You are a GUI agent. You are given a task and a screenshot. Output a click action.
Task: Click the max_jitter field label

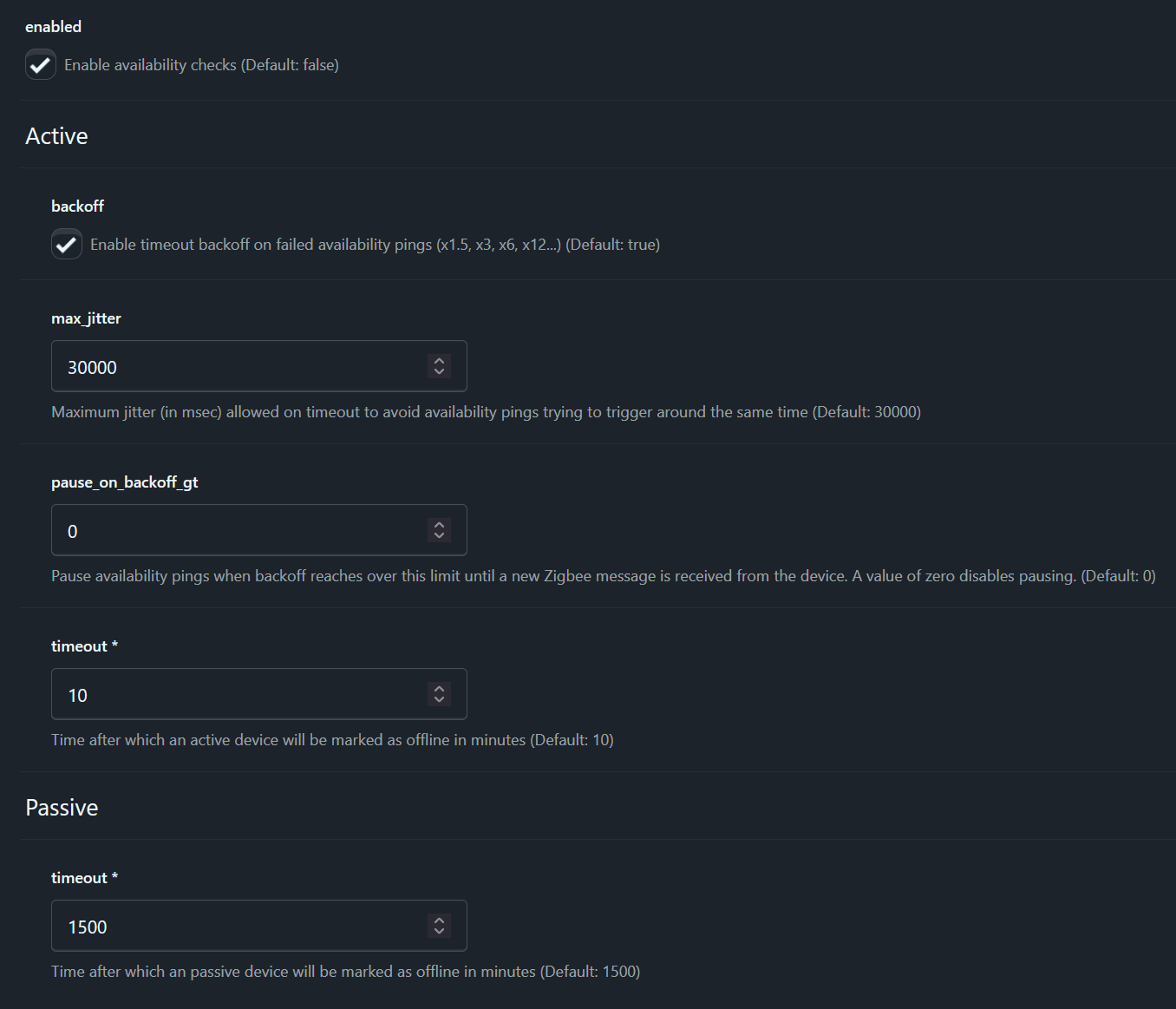[x=86, y=318]
